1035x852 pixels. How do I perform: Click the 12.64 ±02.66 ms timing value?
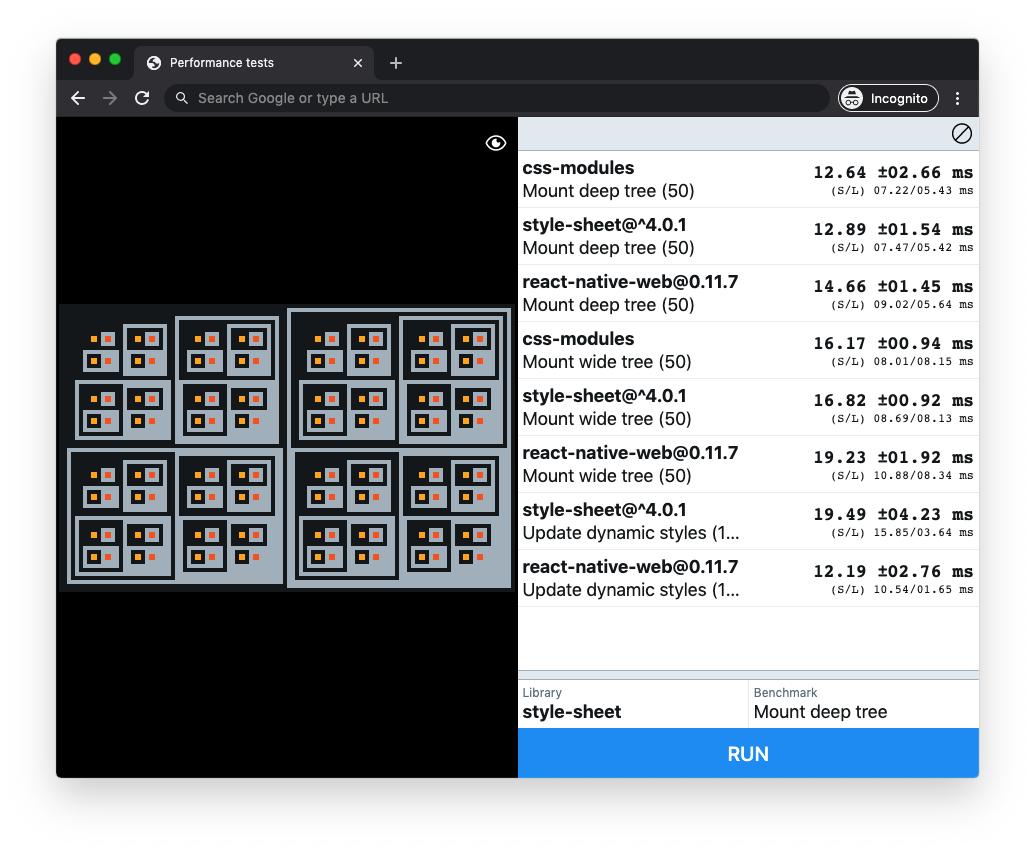(x=893, y=172)
